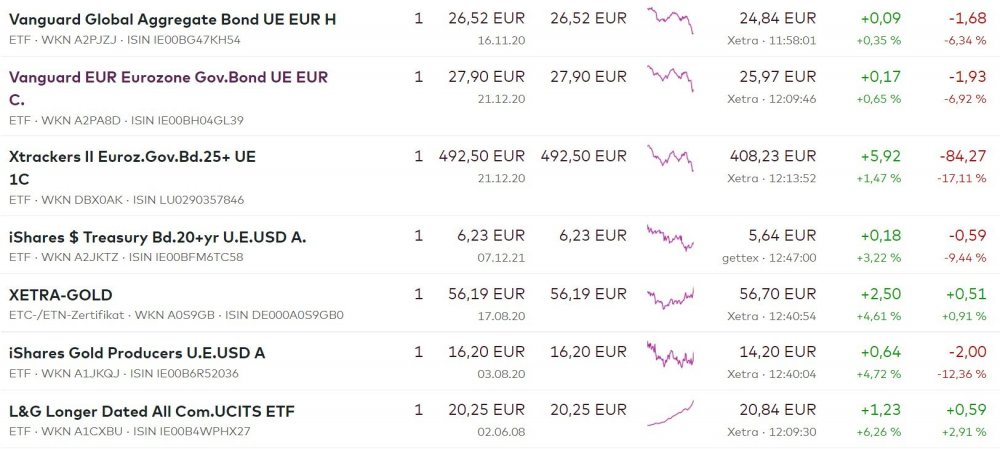Click the Xtrackers II Euroz.Gov.Bd. sparkline chart
This screenshot has height=450, width=1000.
click(x=670, y=158)
